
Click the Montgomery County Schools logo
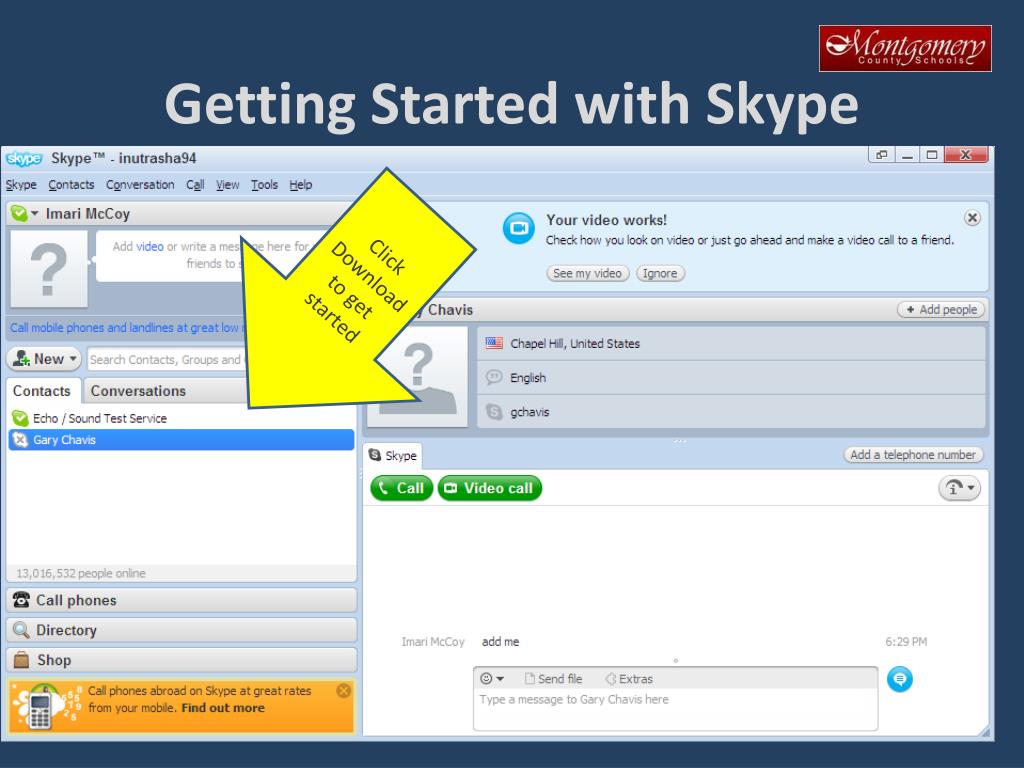(x=905, y=48)
